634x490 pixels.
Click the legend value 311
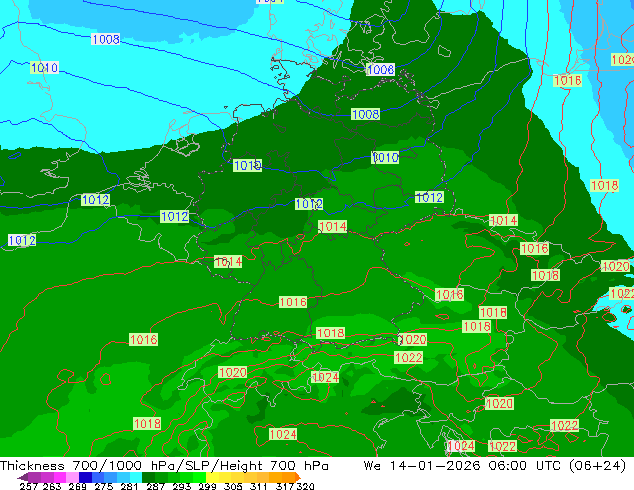(259, 486)
